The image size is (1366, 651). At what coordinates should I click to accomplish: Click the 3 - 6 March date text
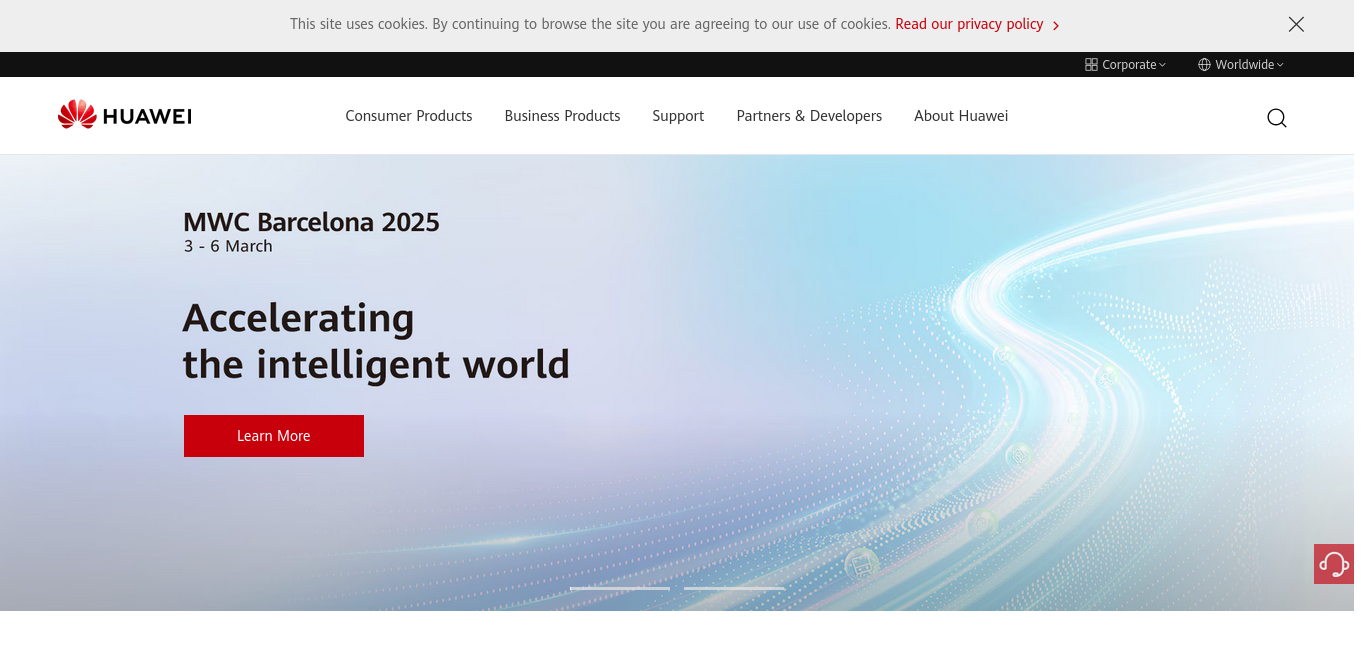point(228,246)
